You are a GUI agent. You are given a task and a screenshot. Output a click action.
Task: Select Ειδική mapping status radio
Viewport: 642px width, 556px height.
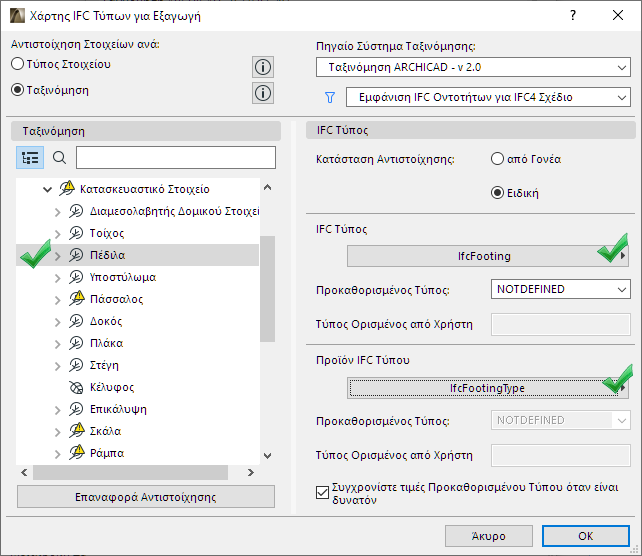[497, 192]
